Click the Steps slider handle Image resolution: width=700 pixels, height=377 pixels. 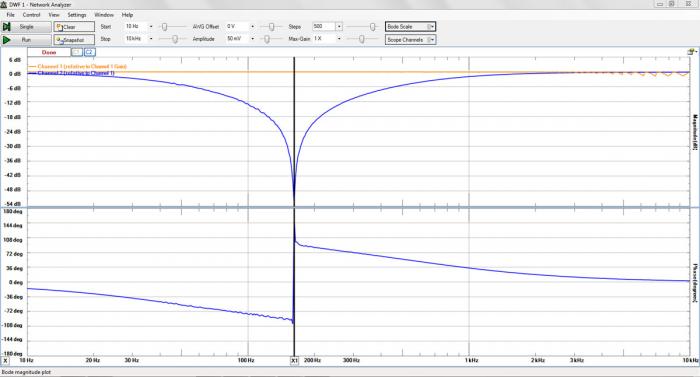(x=373, y=27)
